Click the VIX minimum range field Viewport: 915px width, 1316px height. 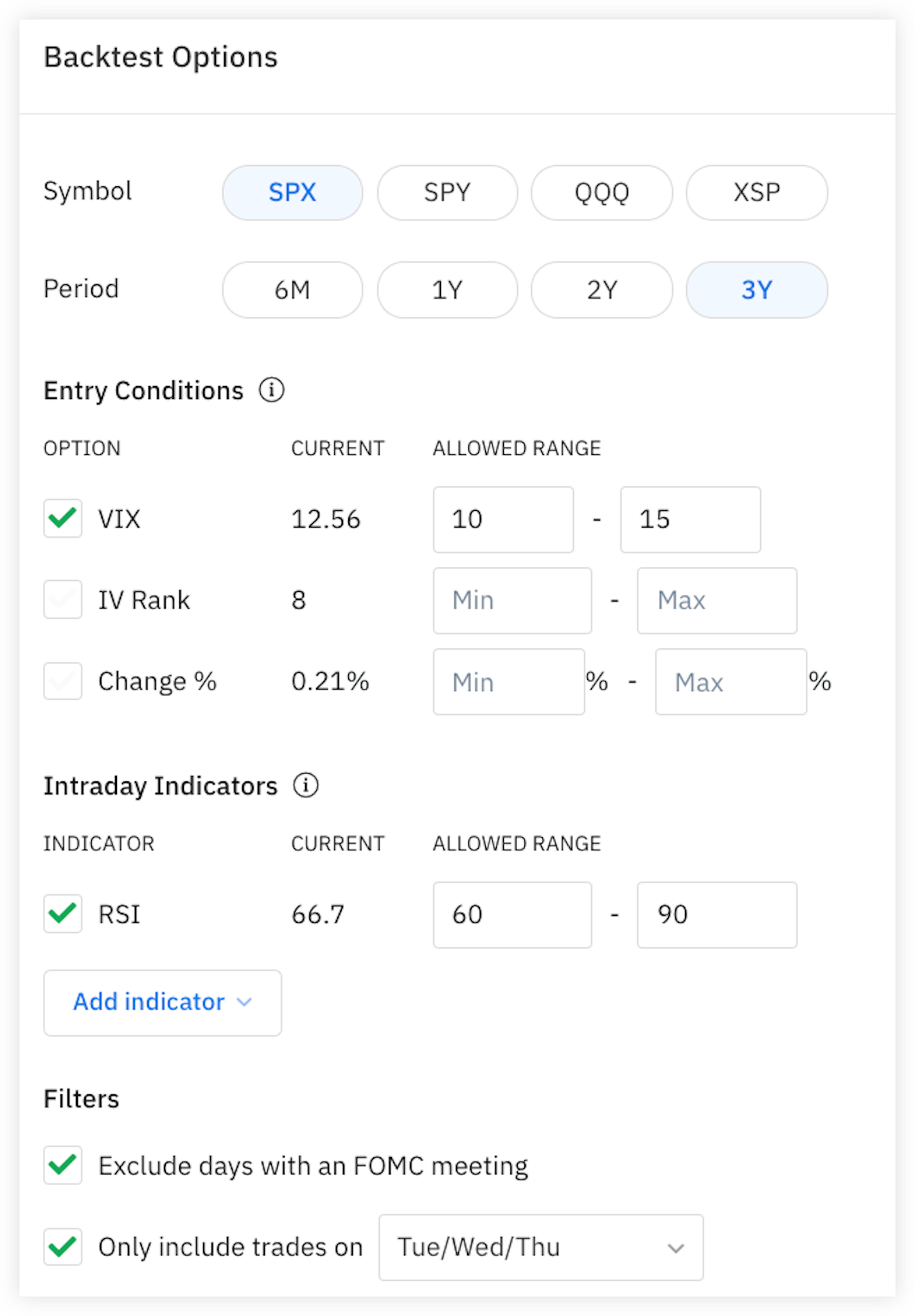coord(503,519)
